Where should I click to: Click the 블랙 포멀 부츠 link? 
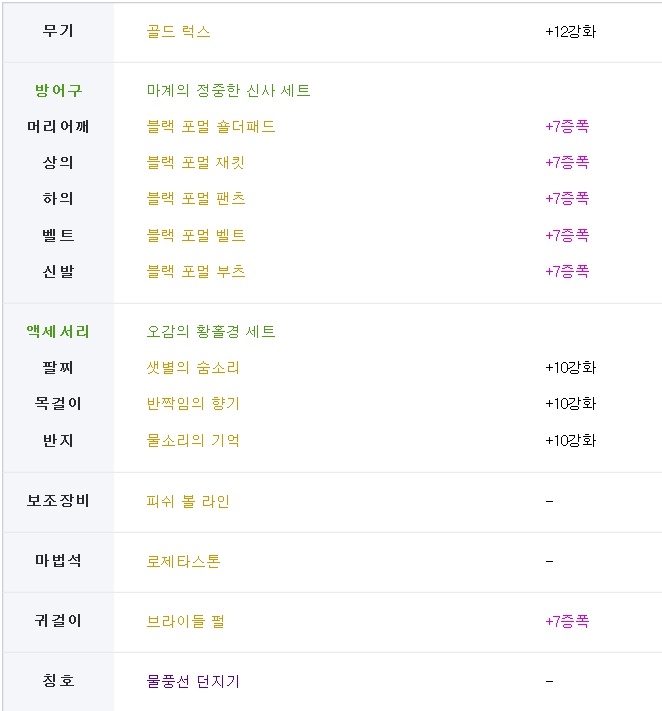pos(195,272)
